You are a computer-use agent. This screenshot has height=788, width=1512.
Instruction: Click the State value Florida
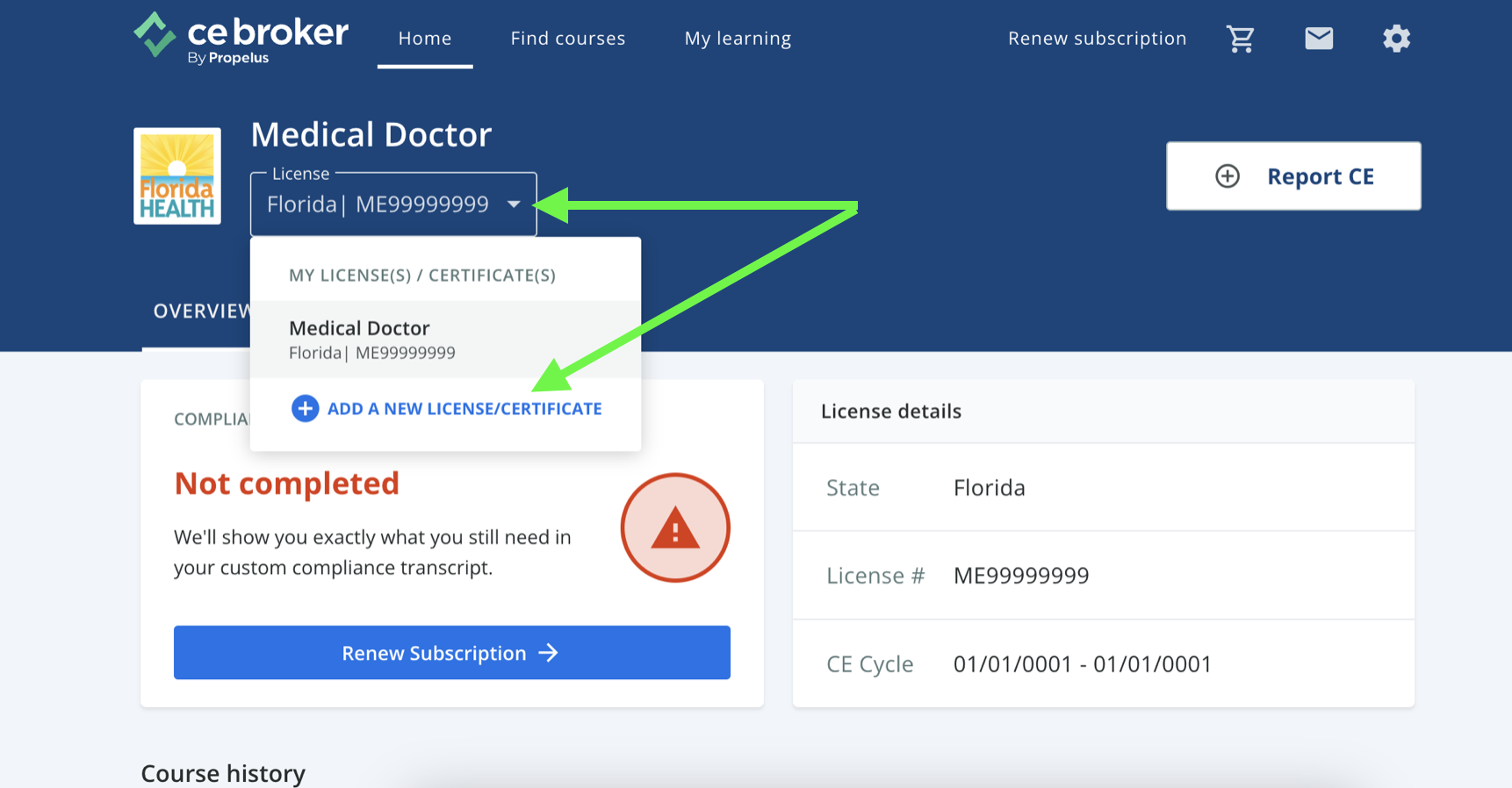(990, 488)
